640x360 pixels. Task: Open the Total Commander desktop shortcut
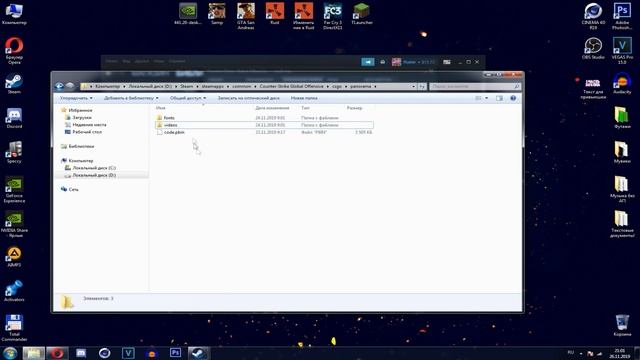14,328
